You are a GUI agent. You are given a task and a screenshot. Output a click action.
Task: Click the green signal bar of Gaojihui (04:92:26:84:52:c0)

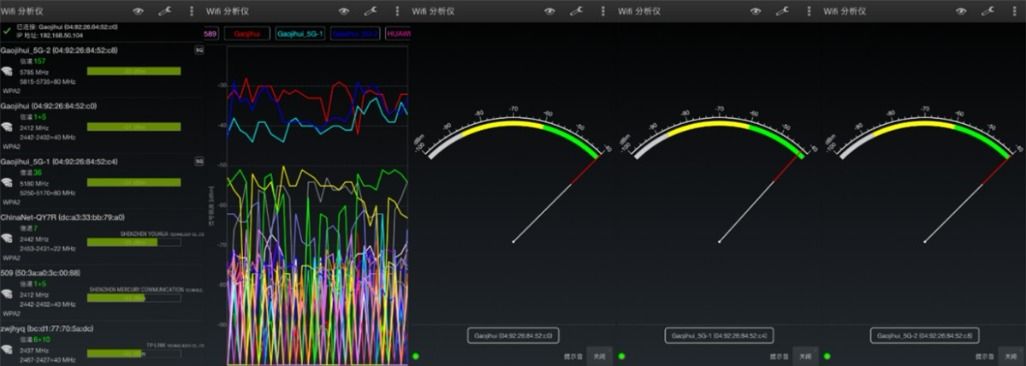click(133, 127)
